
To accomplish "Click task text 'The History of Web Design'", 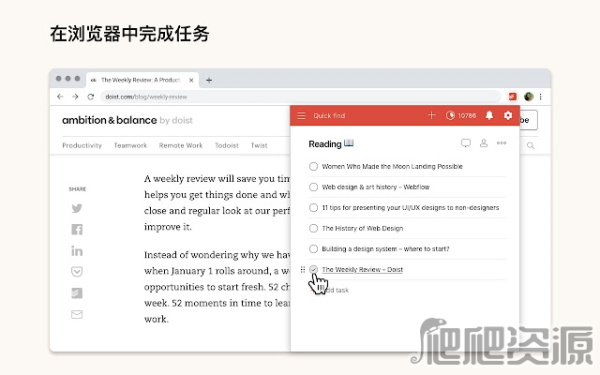I will coord(362,228).
